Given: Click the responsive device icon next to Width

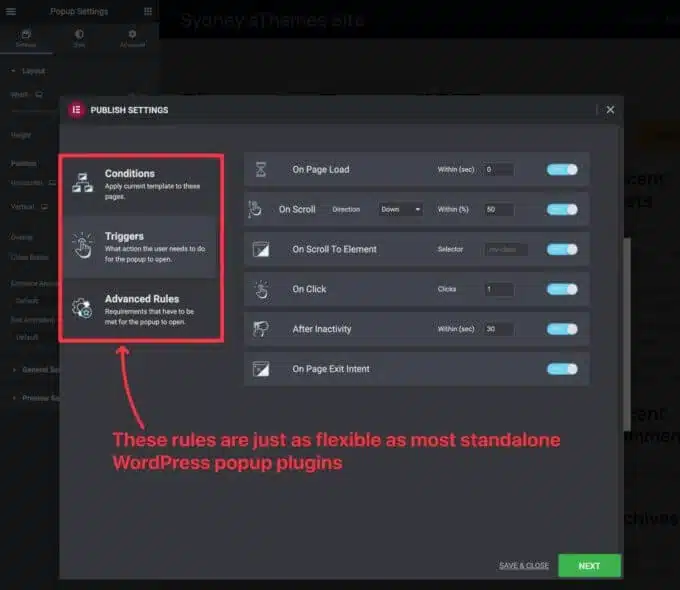Looking at the screenshot, I should tap(39, 95).
